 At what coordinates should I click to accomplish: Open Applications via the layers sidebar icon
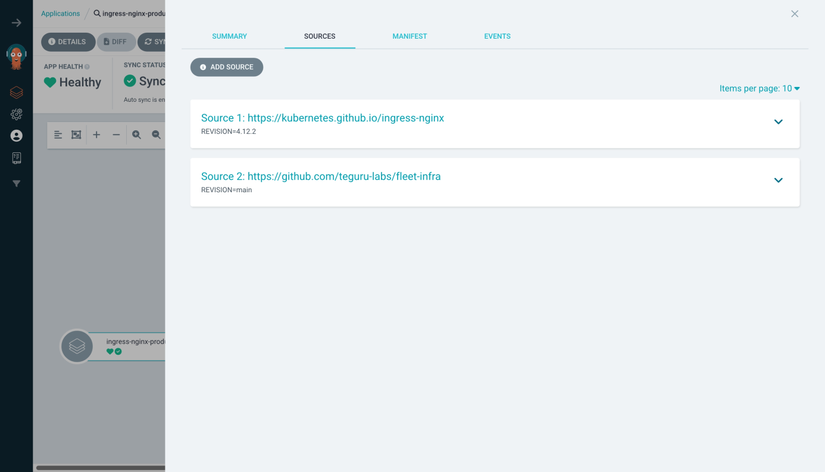point(16,92)
